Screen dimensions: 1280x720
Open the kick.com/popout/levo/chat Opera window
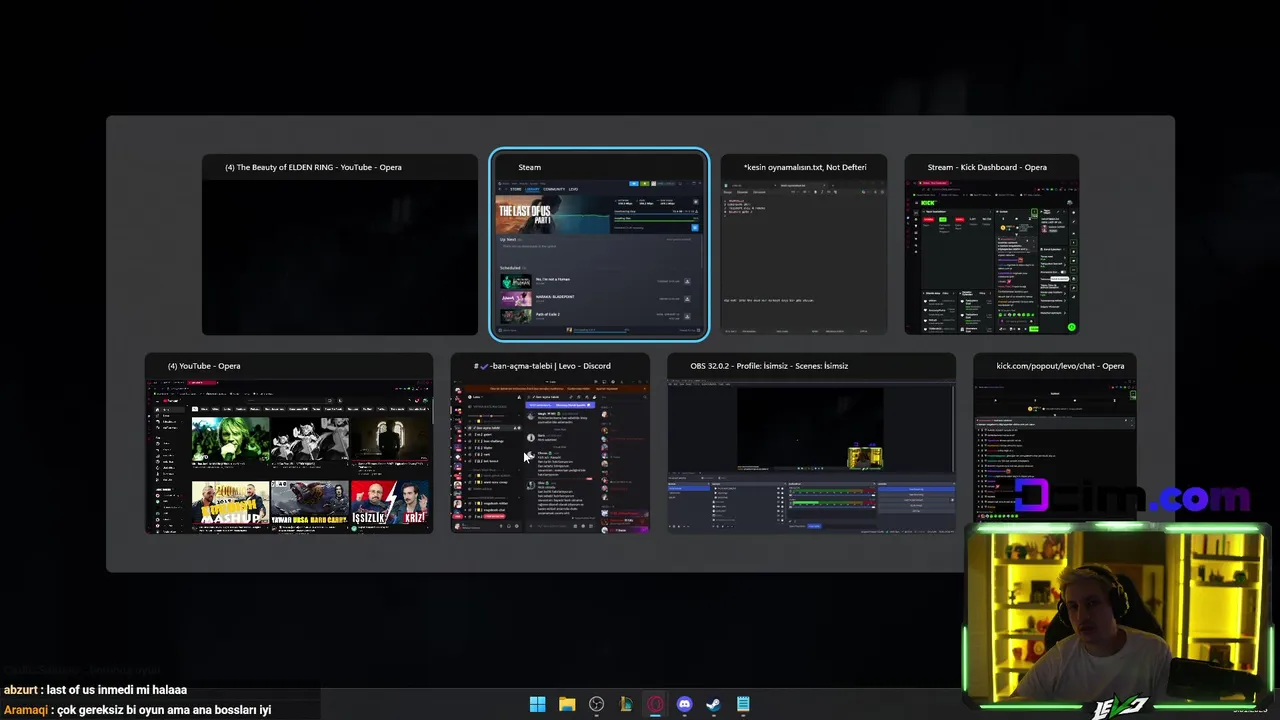point(1055,443)
